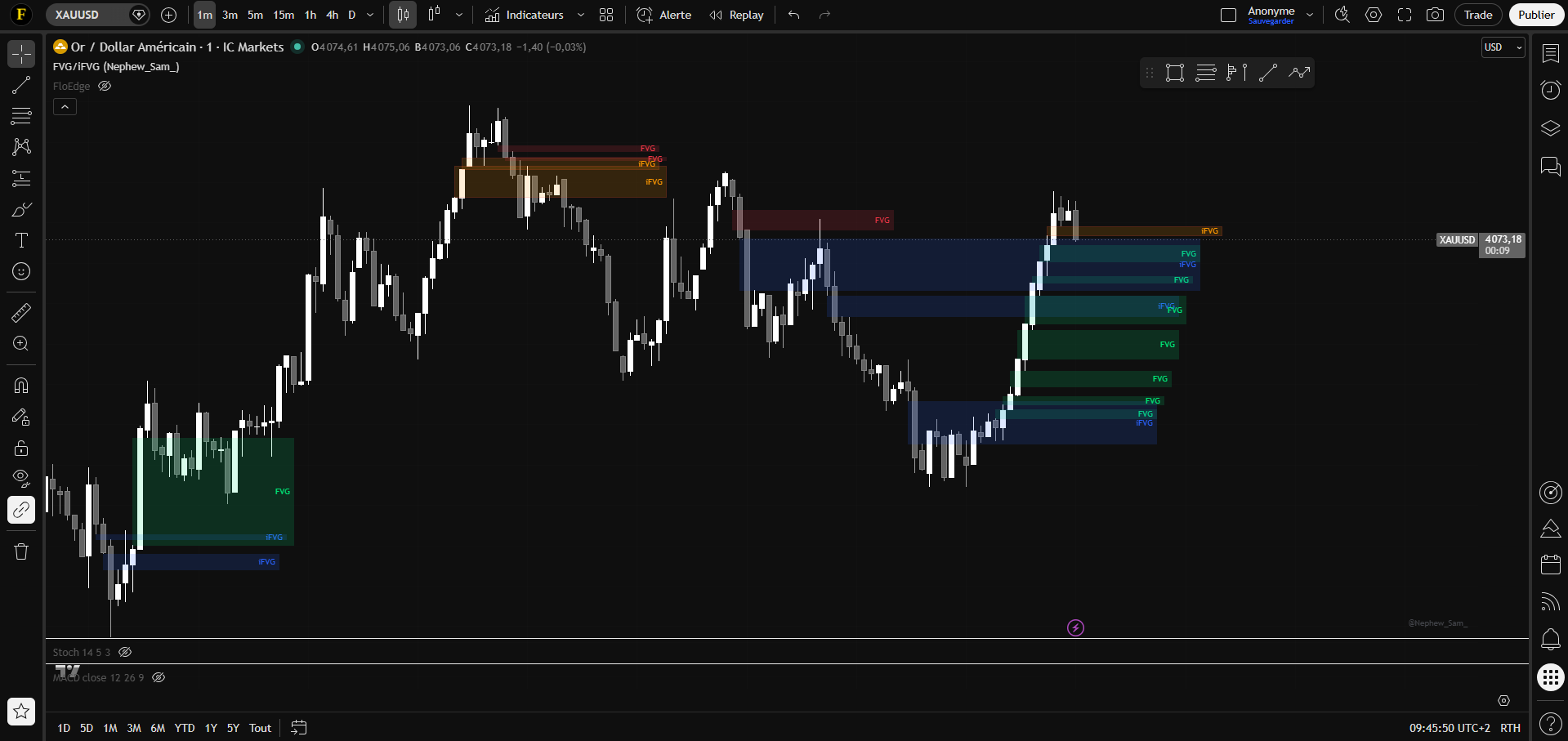Image resolution: width=1568 pixels, height=741 pixels.
Task: Undo the last chart action
Action: click(x=793, y=15)
